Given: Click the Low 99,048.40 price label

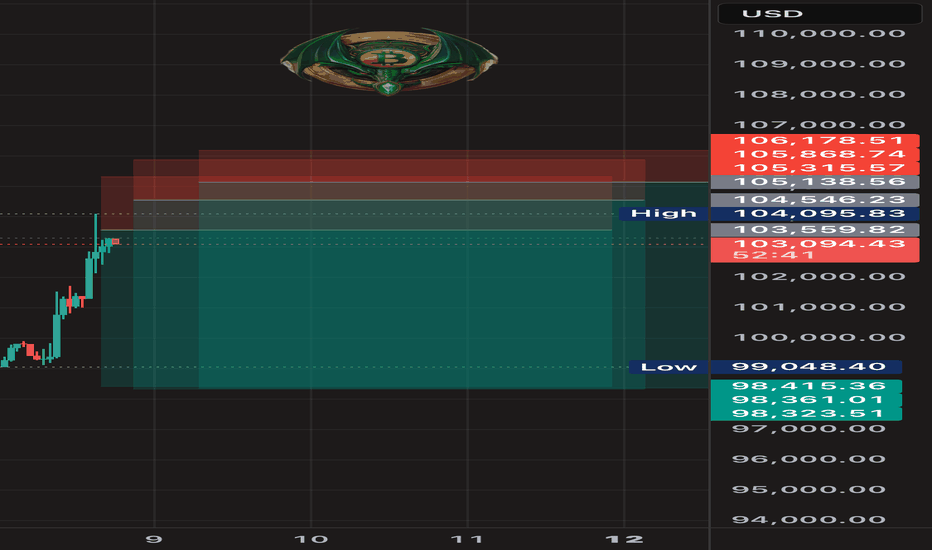Looking at the screenshot, I should [807, 367].
